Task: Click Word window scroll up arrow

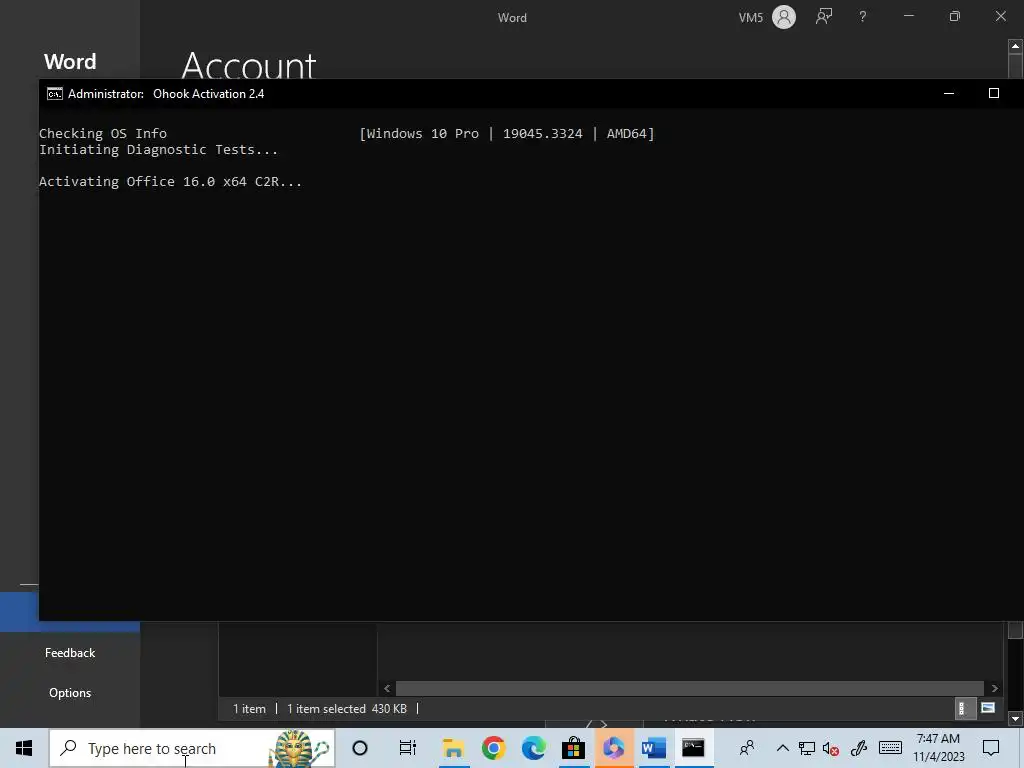Action: [1016, 46]
